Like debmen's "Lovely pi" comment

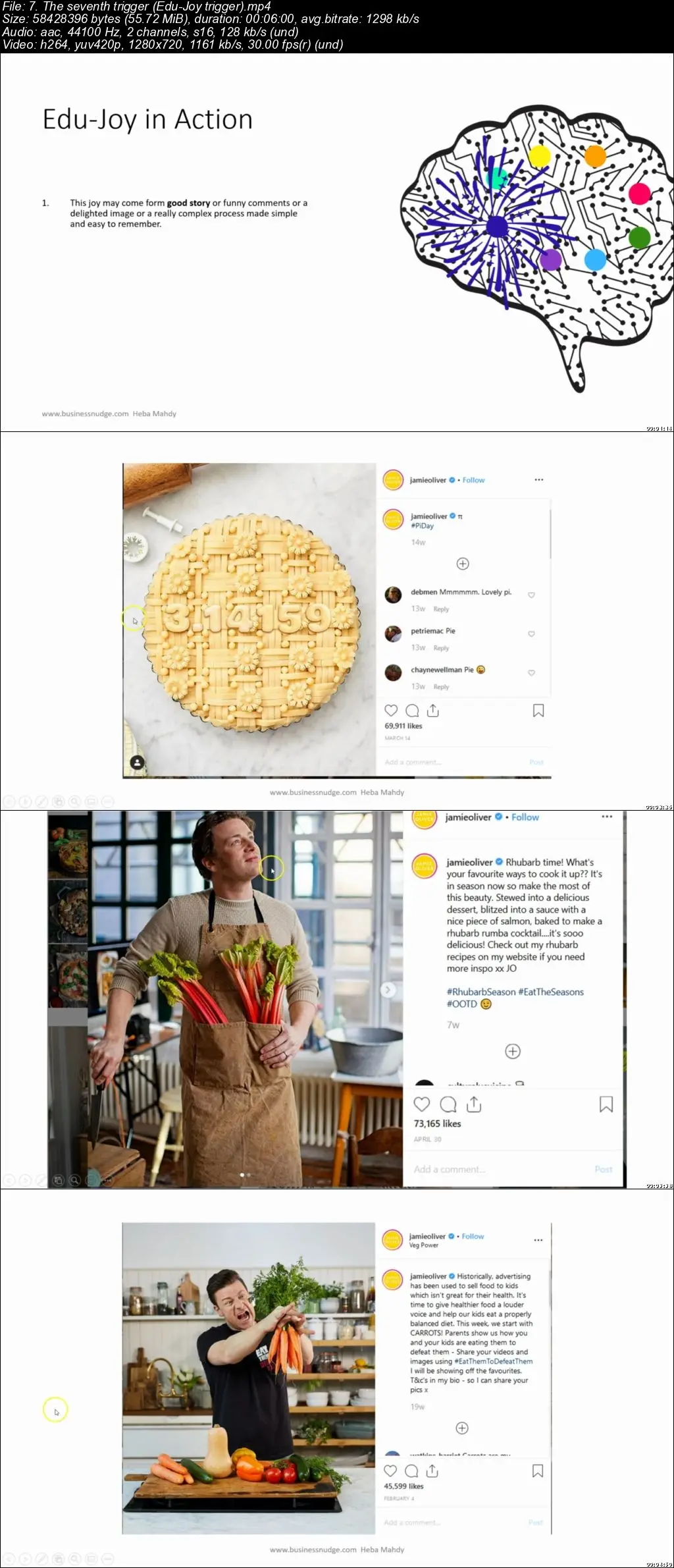coord(532,595)
